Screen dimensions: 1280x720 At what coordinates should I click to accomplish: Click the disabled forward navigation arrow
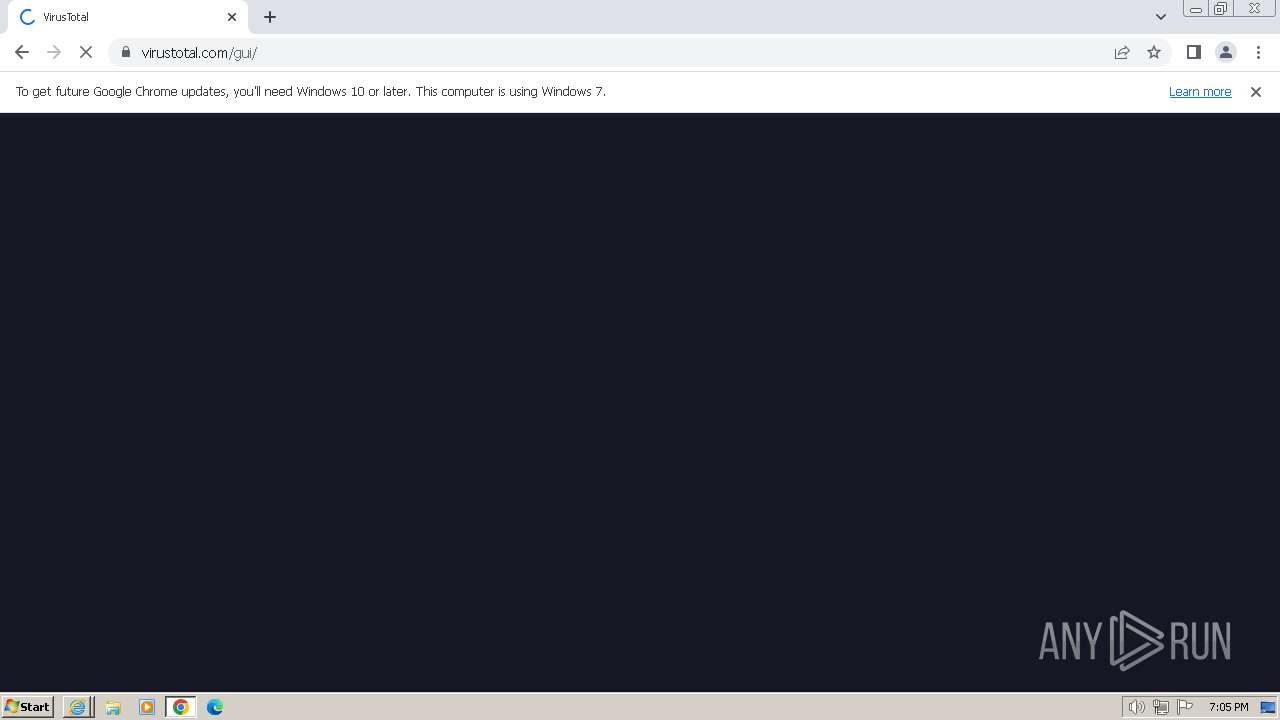(54, 52)
